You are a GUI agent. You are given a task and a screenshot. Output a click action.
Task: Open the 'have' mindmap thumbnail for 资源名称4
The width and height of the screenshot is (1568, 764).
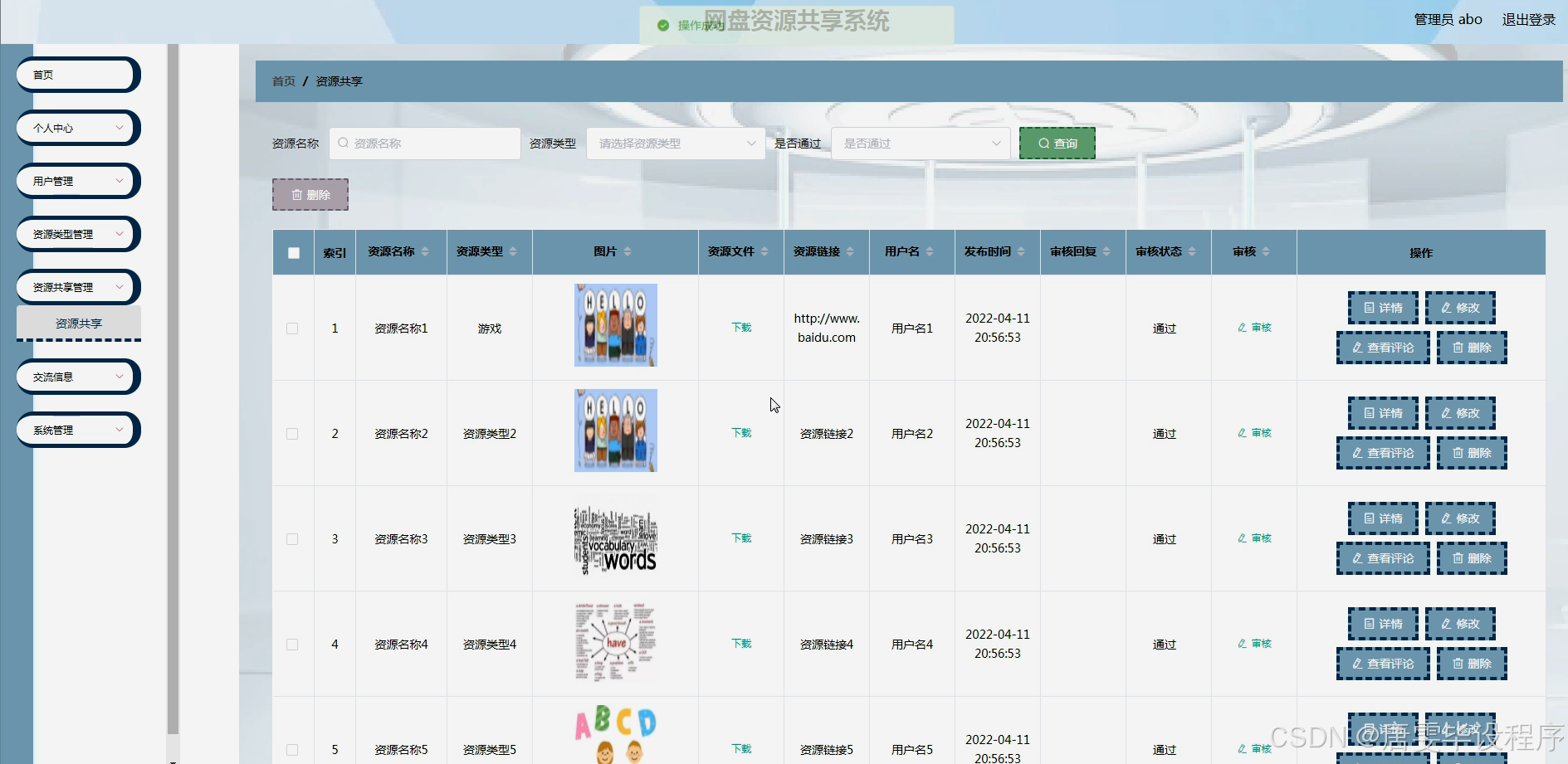616,643
